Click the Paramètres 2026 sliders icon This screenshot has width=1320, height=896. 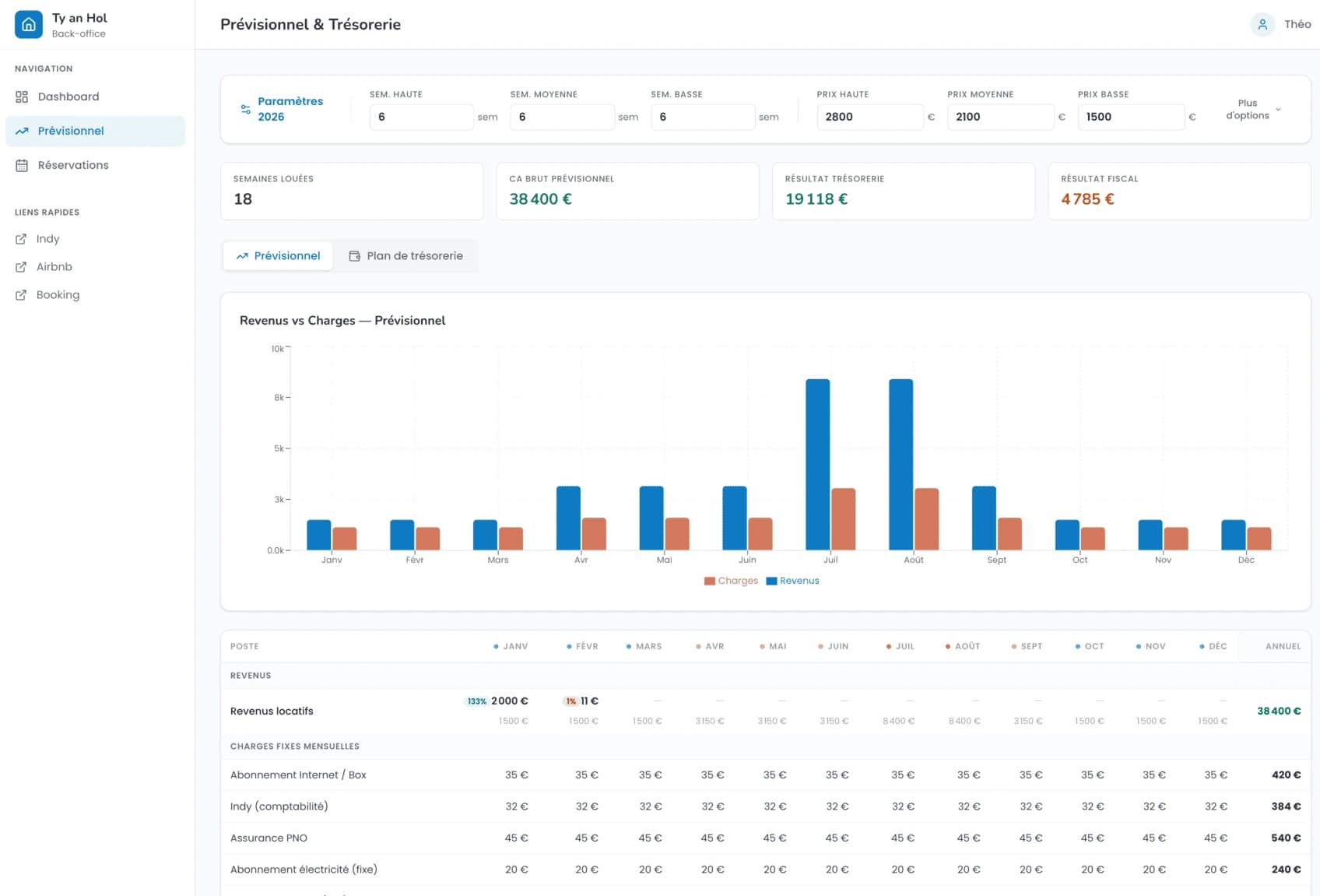245,110
